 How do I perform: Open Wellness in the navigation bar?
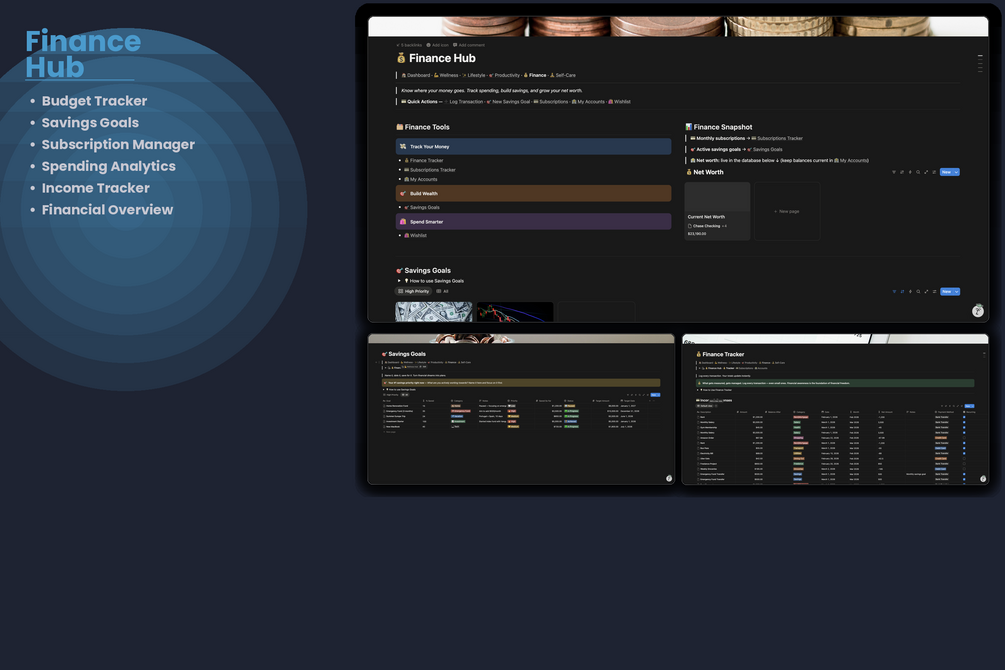pyautogui.click(x=447, y=76)
